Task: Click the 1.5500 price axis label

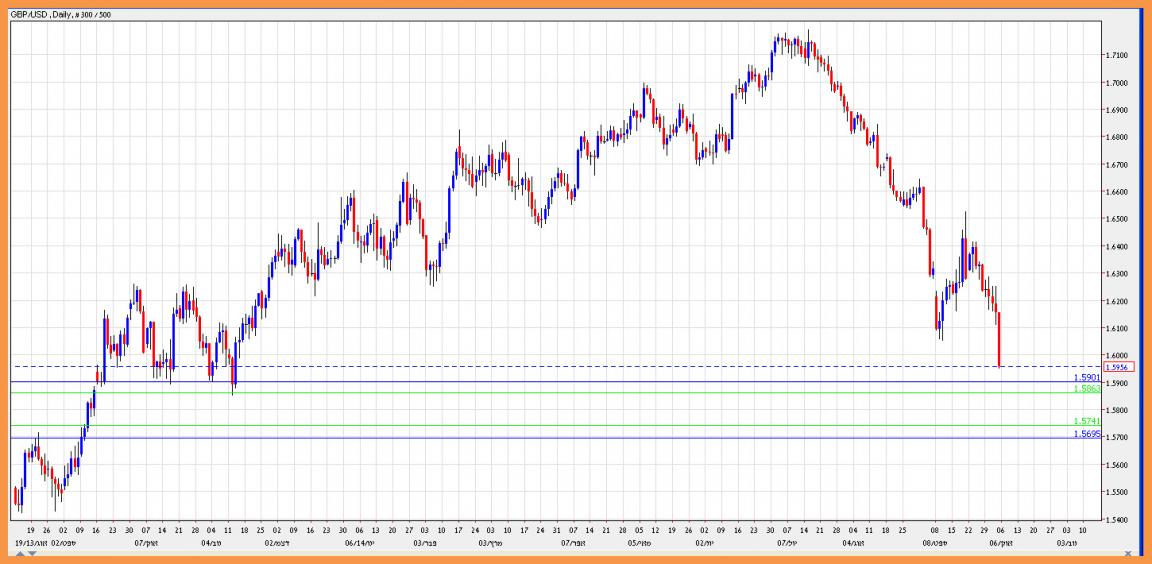Action: point(1118,493)
